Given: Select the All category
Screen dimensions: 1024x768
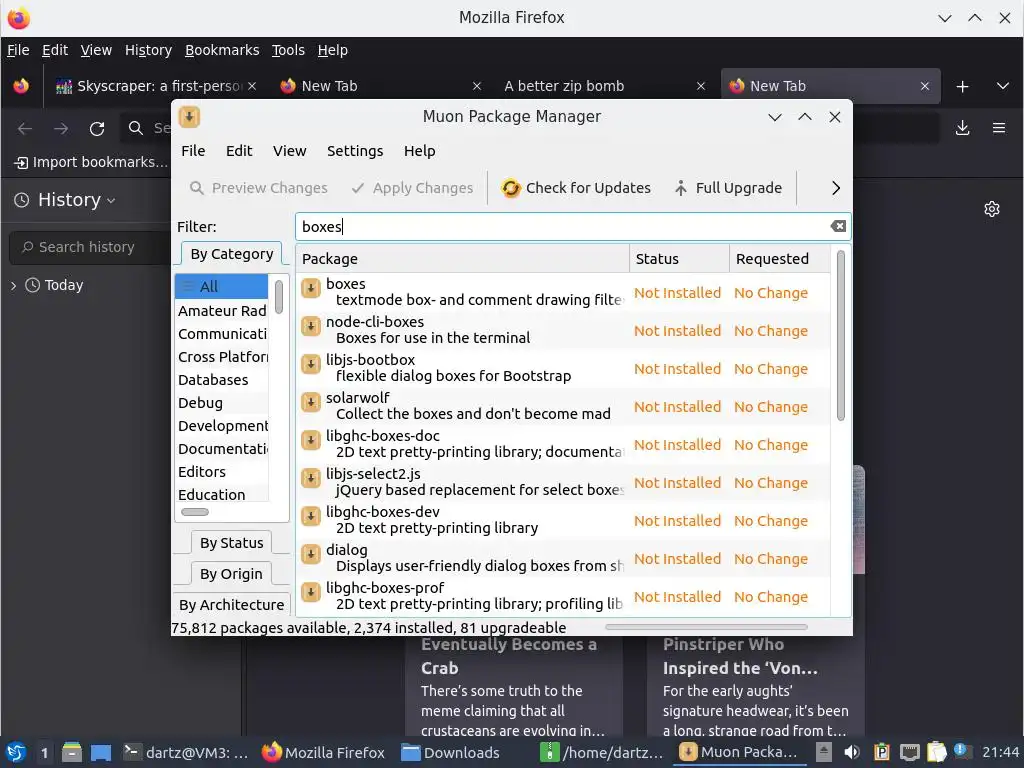Looking at the screenshot, I should pyautogui.click(x=221, y=287).
